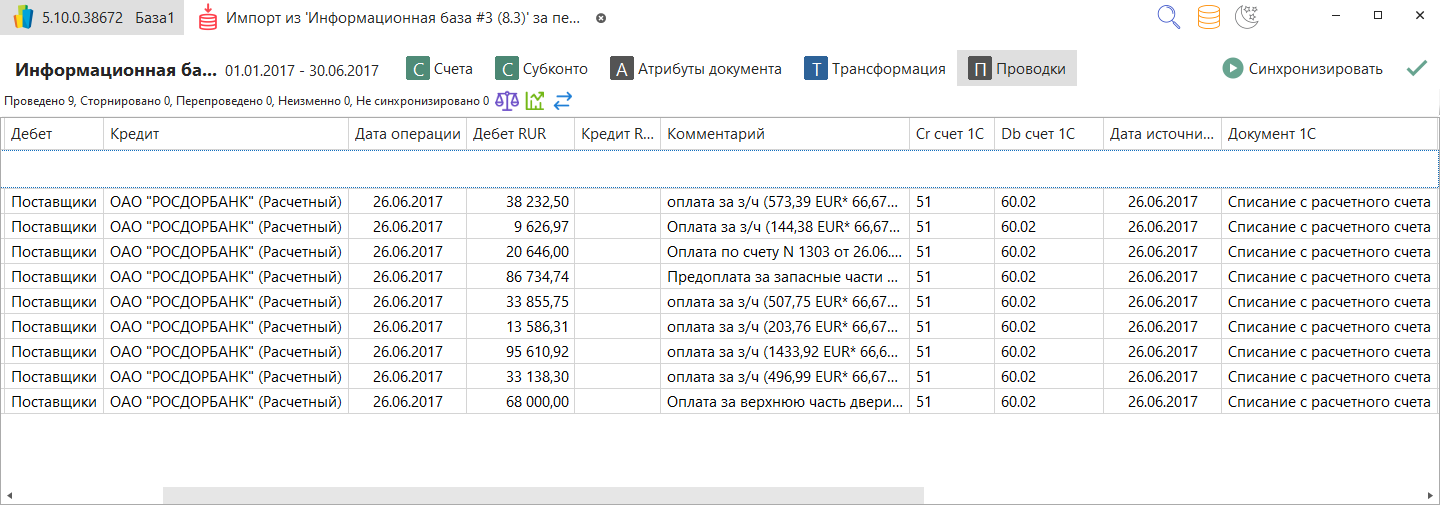Click the empty filter row under Кредит header

point(226,168)
